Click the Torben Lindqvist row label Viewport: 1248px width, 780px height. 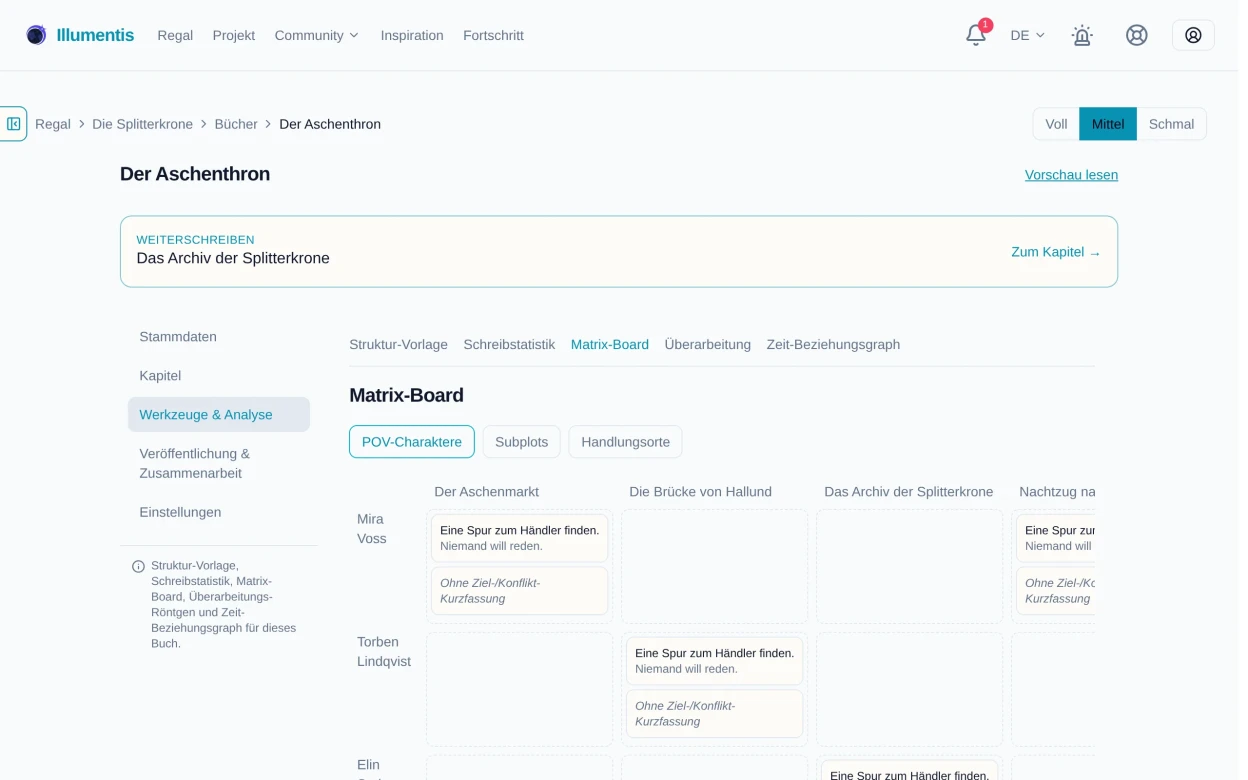(384, 652)
